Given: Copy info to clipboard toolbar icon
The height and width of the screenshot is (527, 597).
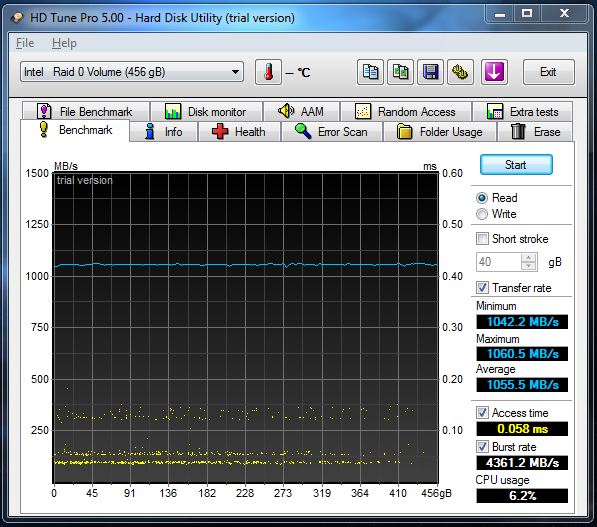Looking at the screenshot, I should (370, 72).
